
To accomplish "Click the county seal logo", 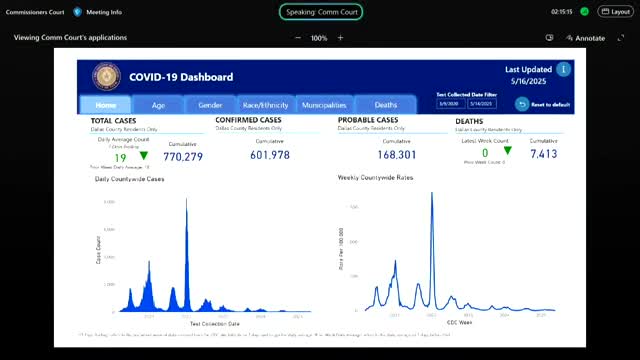I will coord(107,76).
